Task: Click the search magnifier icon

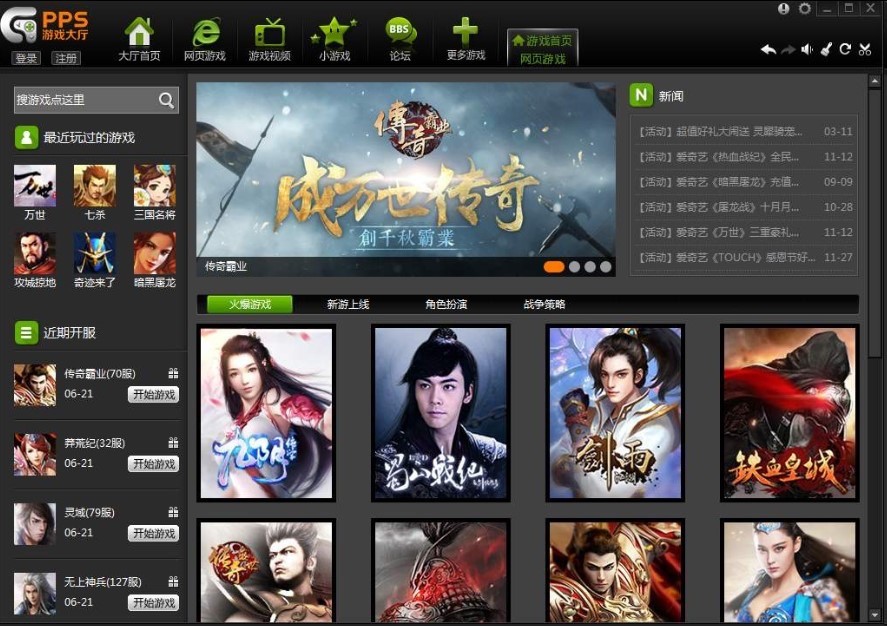Action: click(x=166, y=100)
